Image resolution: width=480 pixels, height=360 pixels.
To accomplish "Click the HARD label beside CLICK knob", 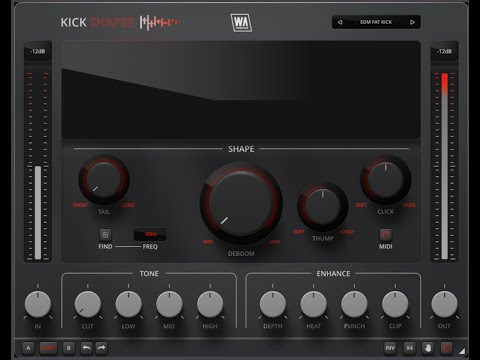I will 409,205.
